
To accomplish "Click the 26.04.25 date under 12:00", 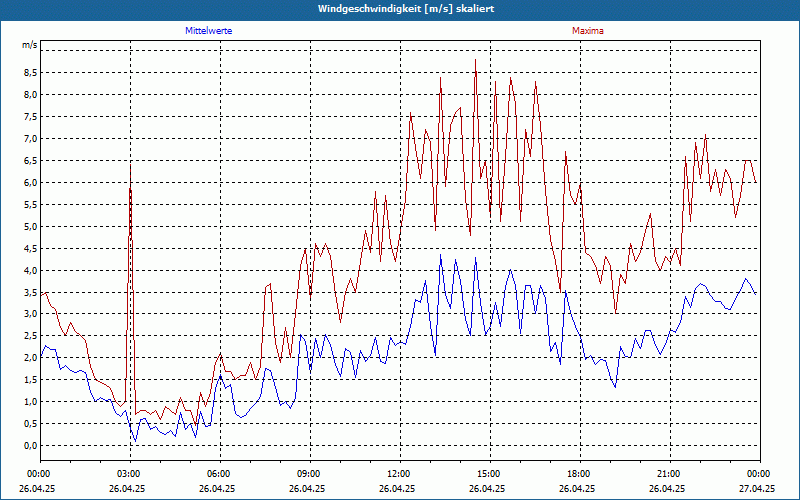I will click(397, 488).
